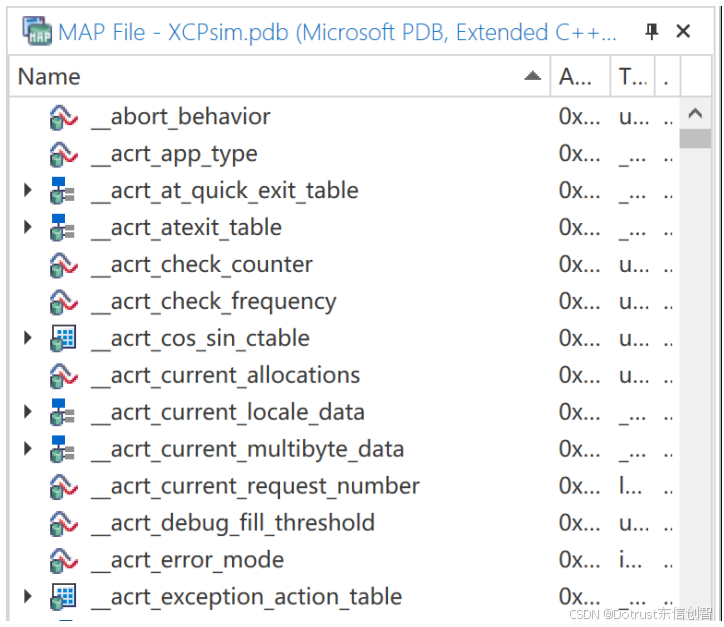The height and width of the screenshot is (627, 724).
Task: Expand the __acrt_at_quick_exit_table node
Action: coord(28,190)
